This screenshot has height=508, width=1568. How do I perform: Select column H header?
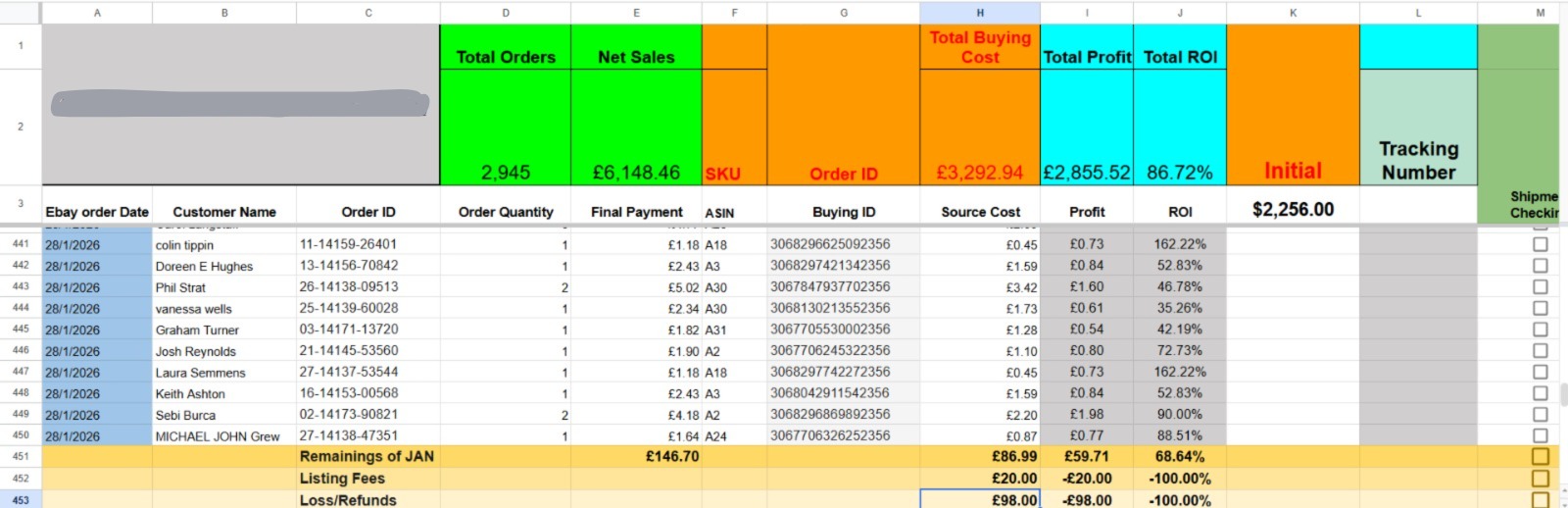(979, 13)
